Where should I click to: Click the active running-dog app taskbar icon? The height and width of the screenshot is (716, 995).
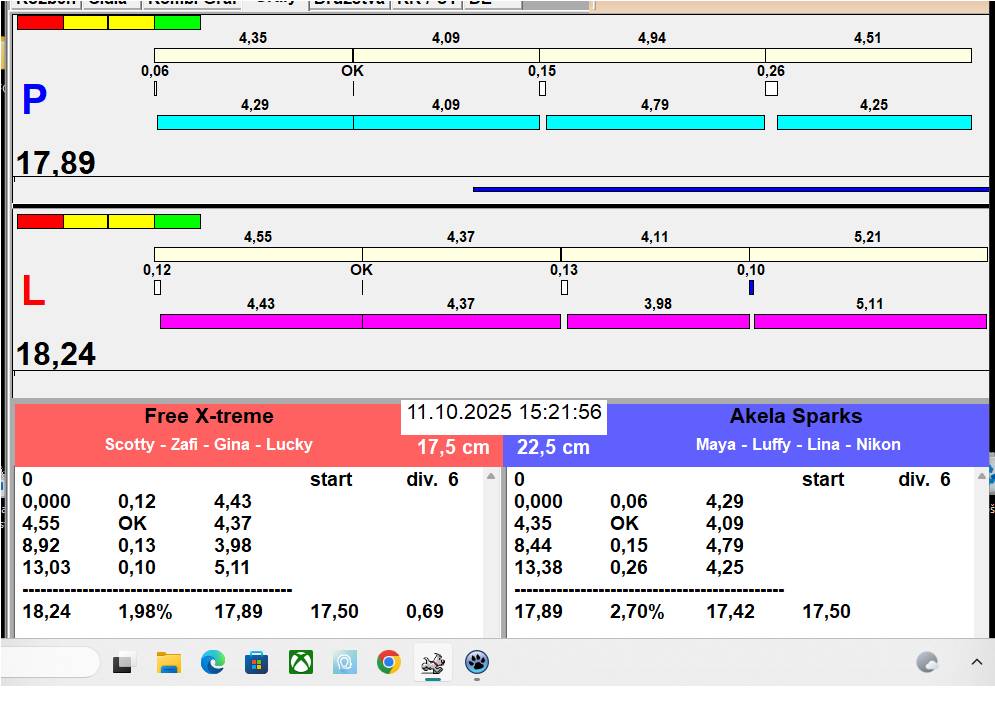point(432,662)
